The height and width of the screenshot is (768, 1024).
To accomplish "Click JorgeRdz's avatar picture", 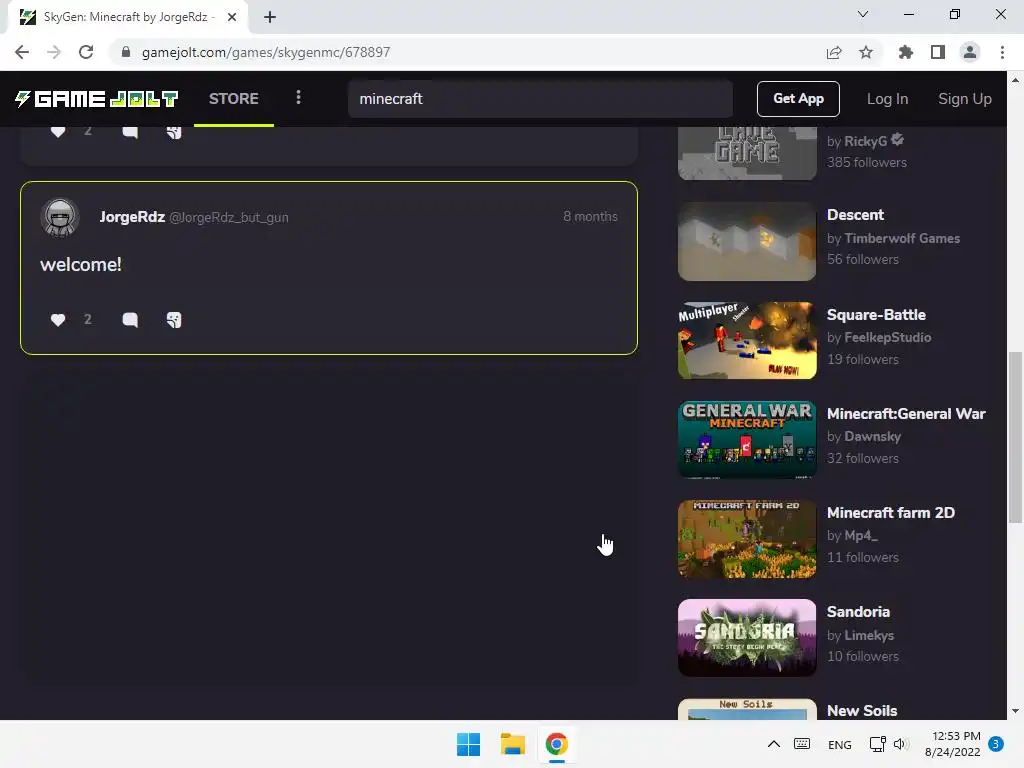I will (x=60, y=217).
